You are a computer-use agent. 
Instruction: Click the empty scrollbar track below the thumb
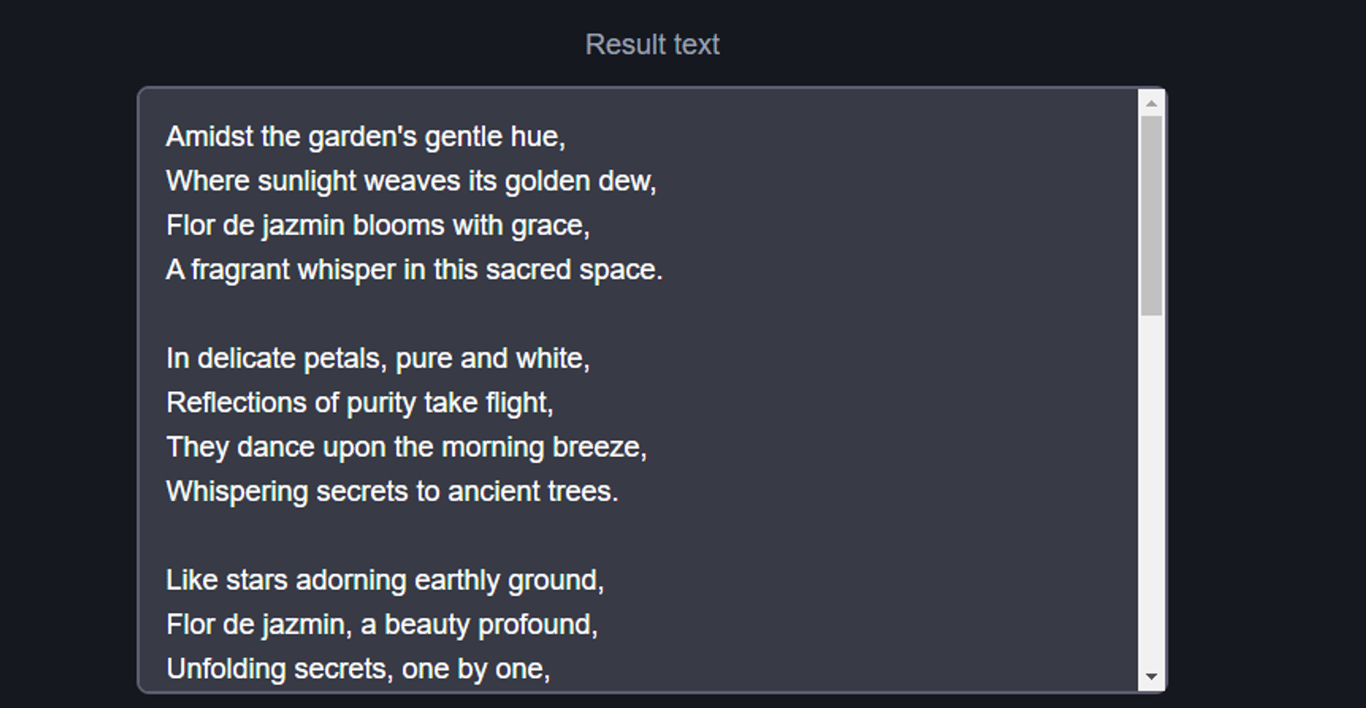click(1151, 490)
